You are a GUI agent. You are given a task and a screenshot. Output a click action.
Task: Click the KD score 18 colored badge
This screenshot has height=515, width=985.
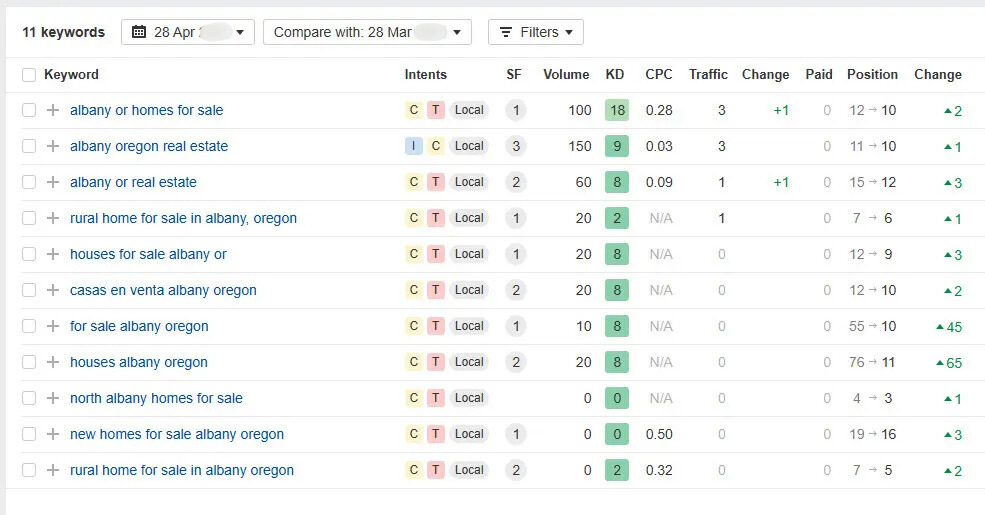[617, 110]
